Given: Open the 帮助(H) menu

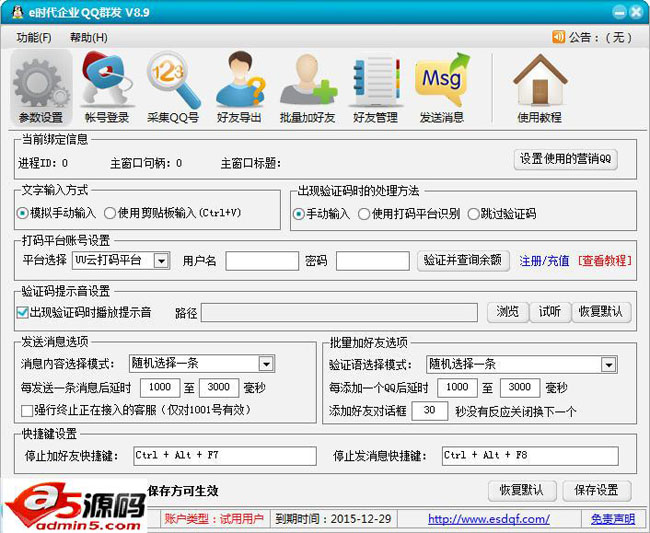Looking at the screenshot, I should [88, 37].
